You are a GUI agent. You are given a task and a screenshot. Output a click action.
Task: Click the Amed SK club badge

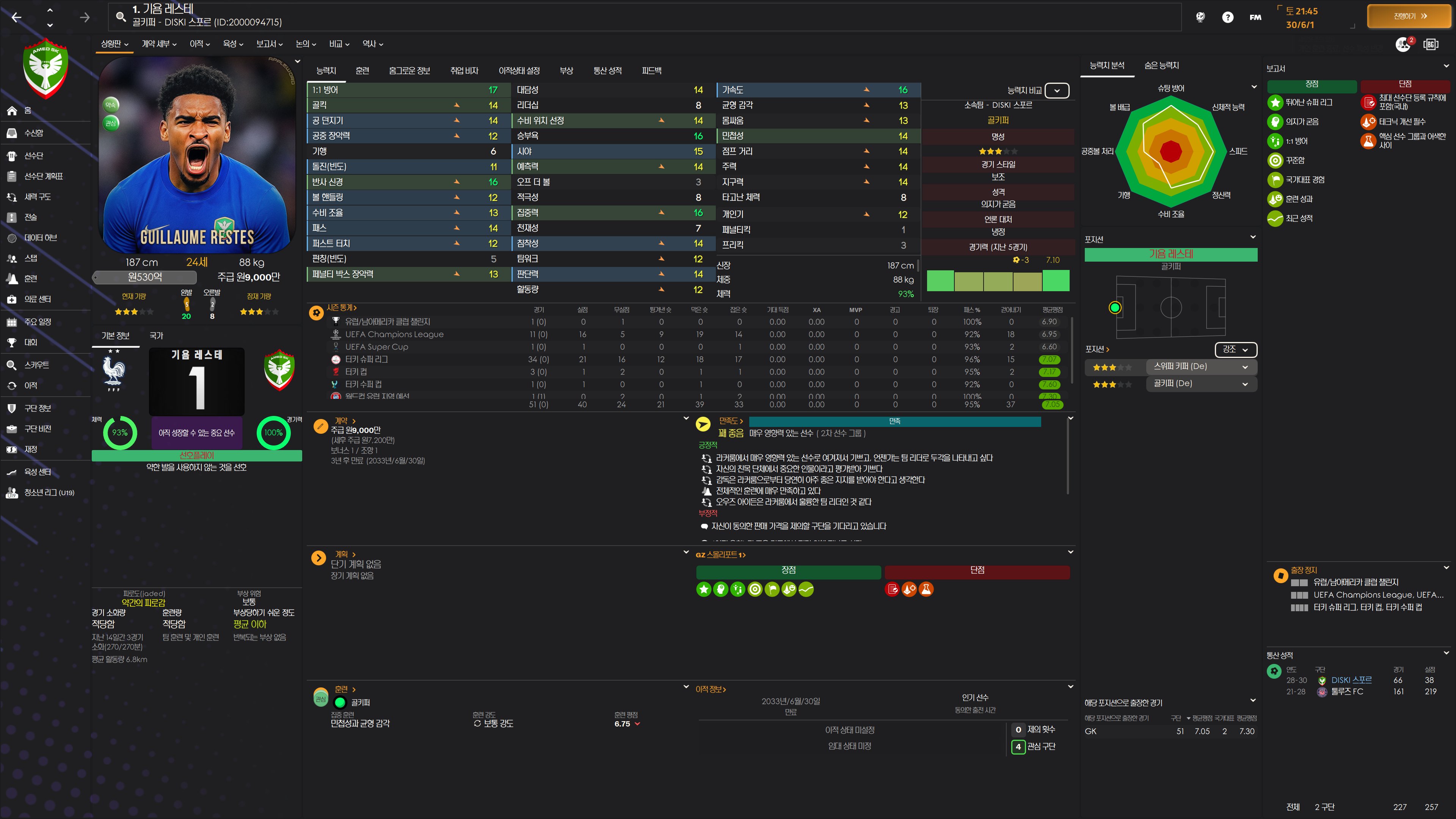tap(46, 68)
